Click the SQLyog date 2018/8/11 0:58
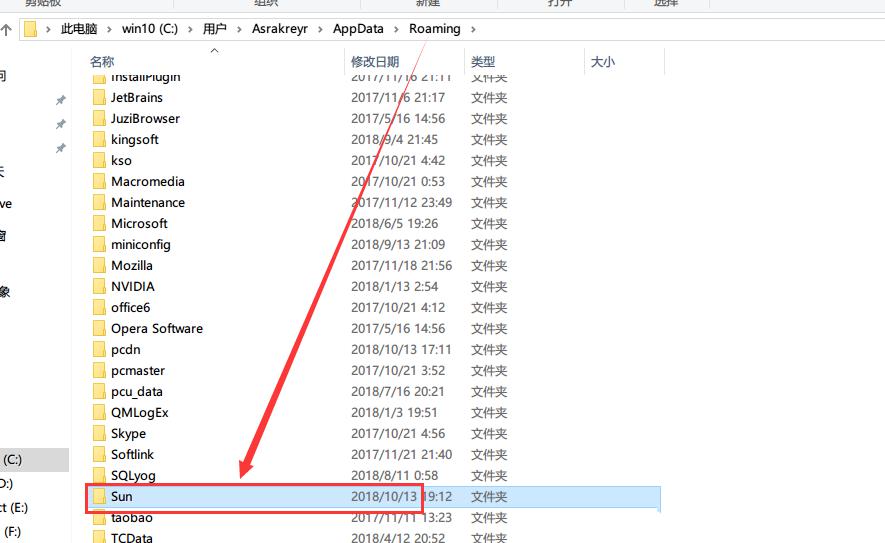885x543 pixels. point(395,475)
